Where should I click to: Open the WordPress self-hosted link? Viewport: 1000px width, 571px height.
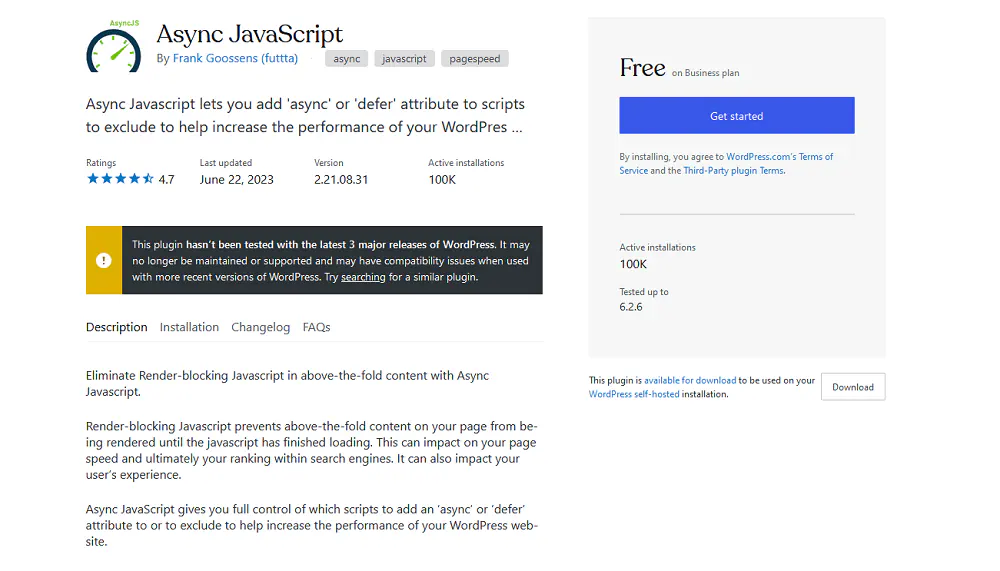pos(634,395)
